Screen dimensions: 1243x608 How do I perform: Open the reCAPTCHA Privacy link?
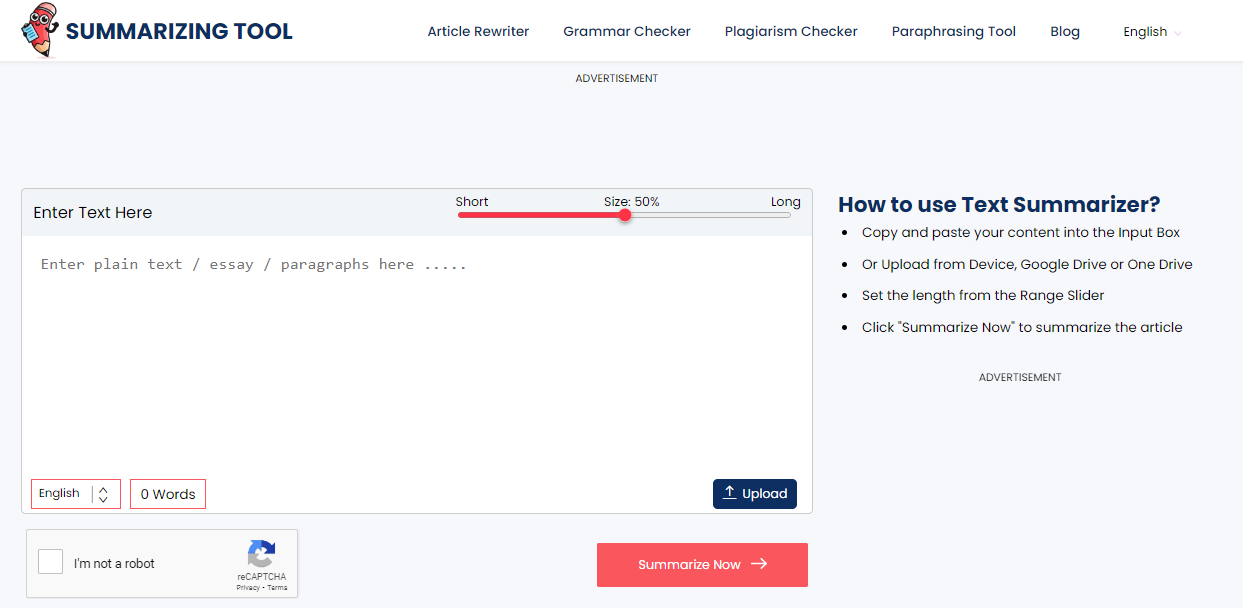[247, 588]
